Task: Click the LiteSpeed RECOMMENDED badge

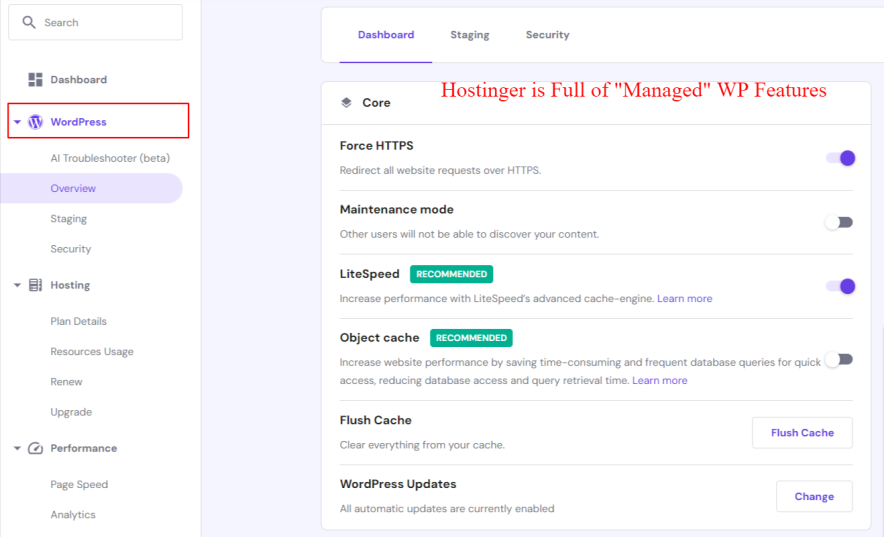Action: (x=451, y=274)
